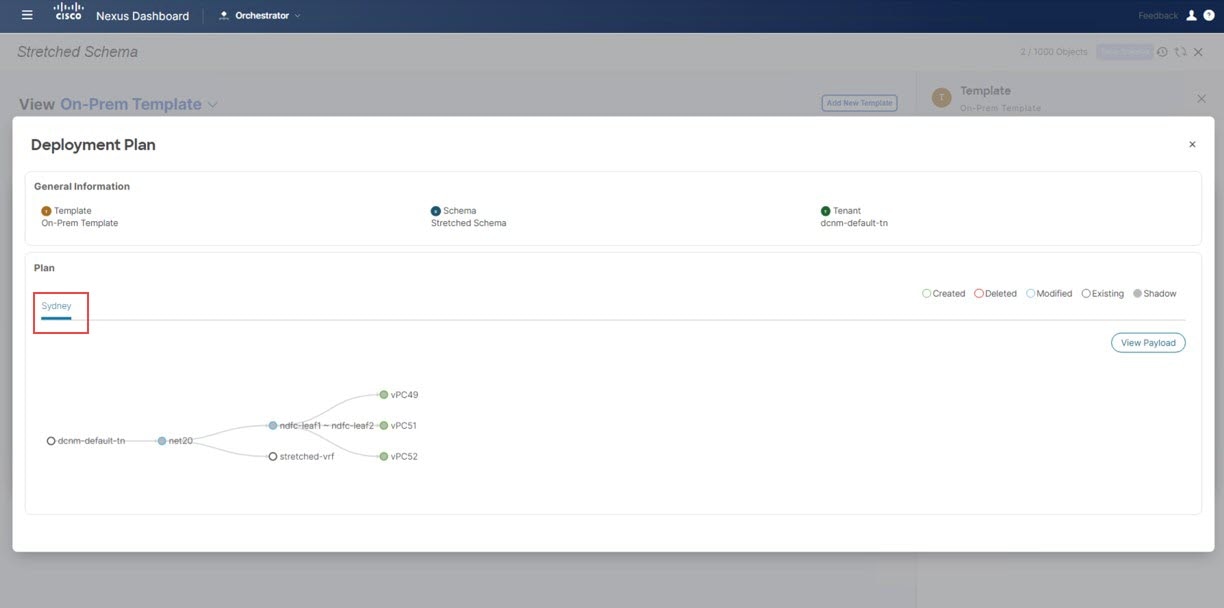Close the Deployment Plan dialog
This screenshot has height=608, width=1224.
coord(1192,145)
